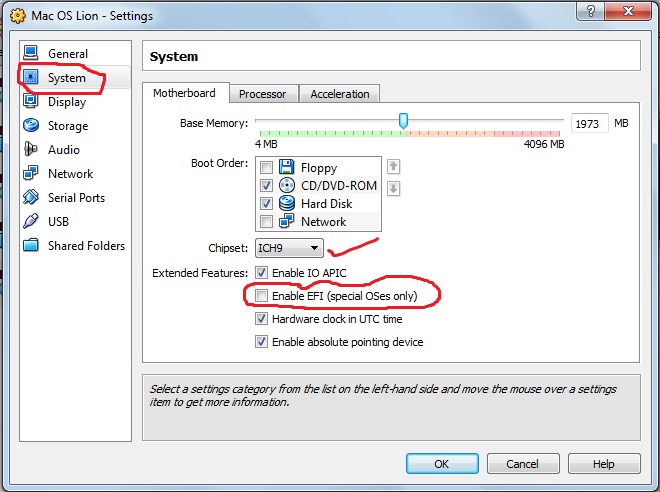Select the CD/DVD-ROM disc icon in boot order
This screenshot has height=492, width=660.
tap(287, 185)
